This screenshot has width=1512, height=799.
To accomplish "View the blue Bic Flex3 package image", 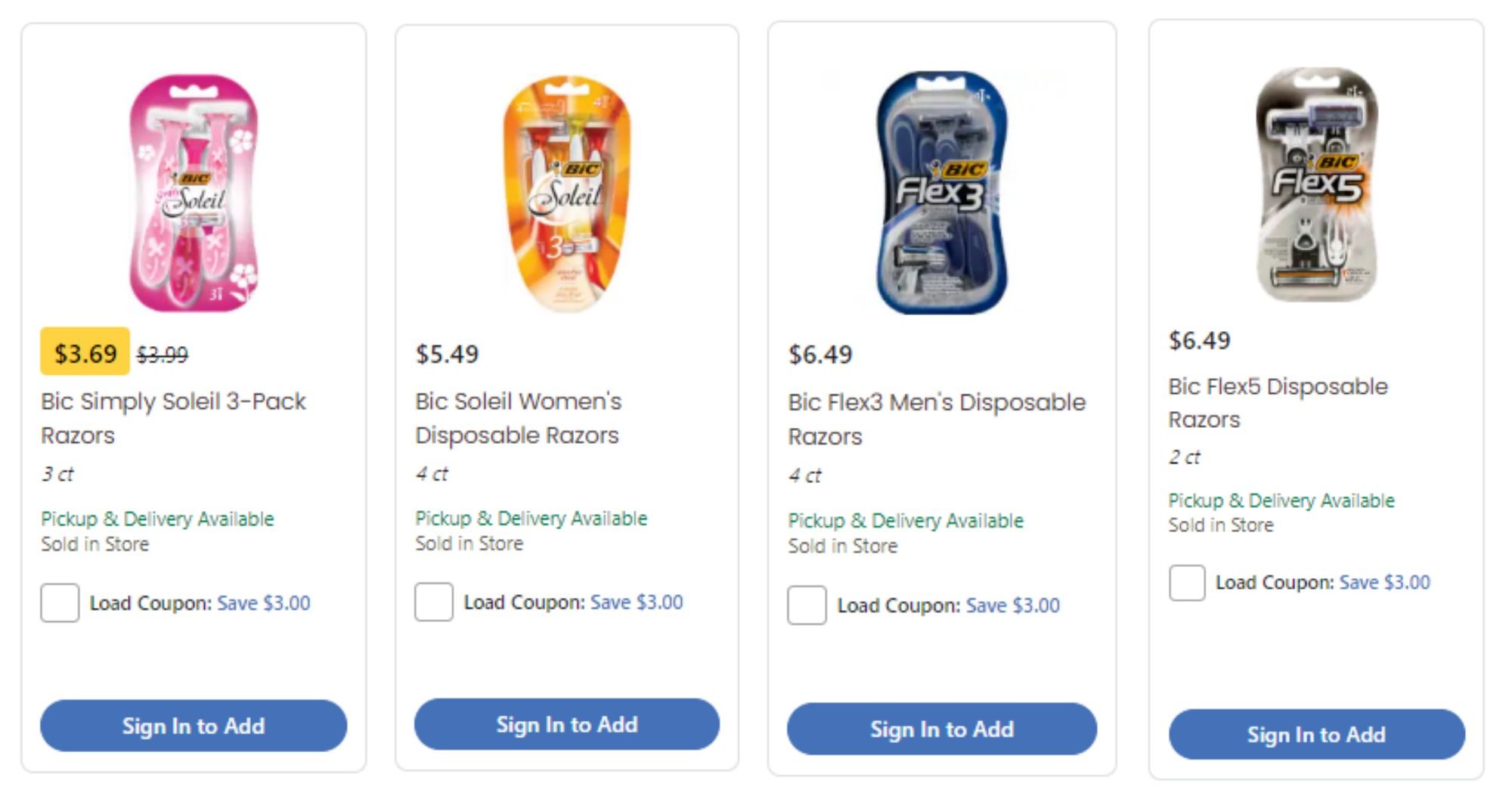I will [941, 193].
